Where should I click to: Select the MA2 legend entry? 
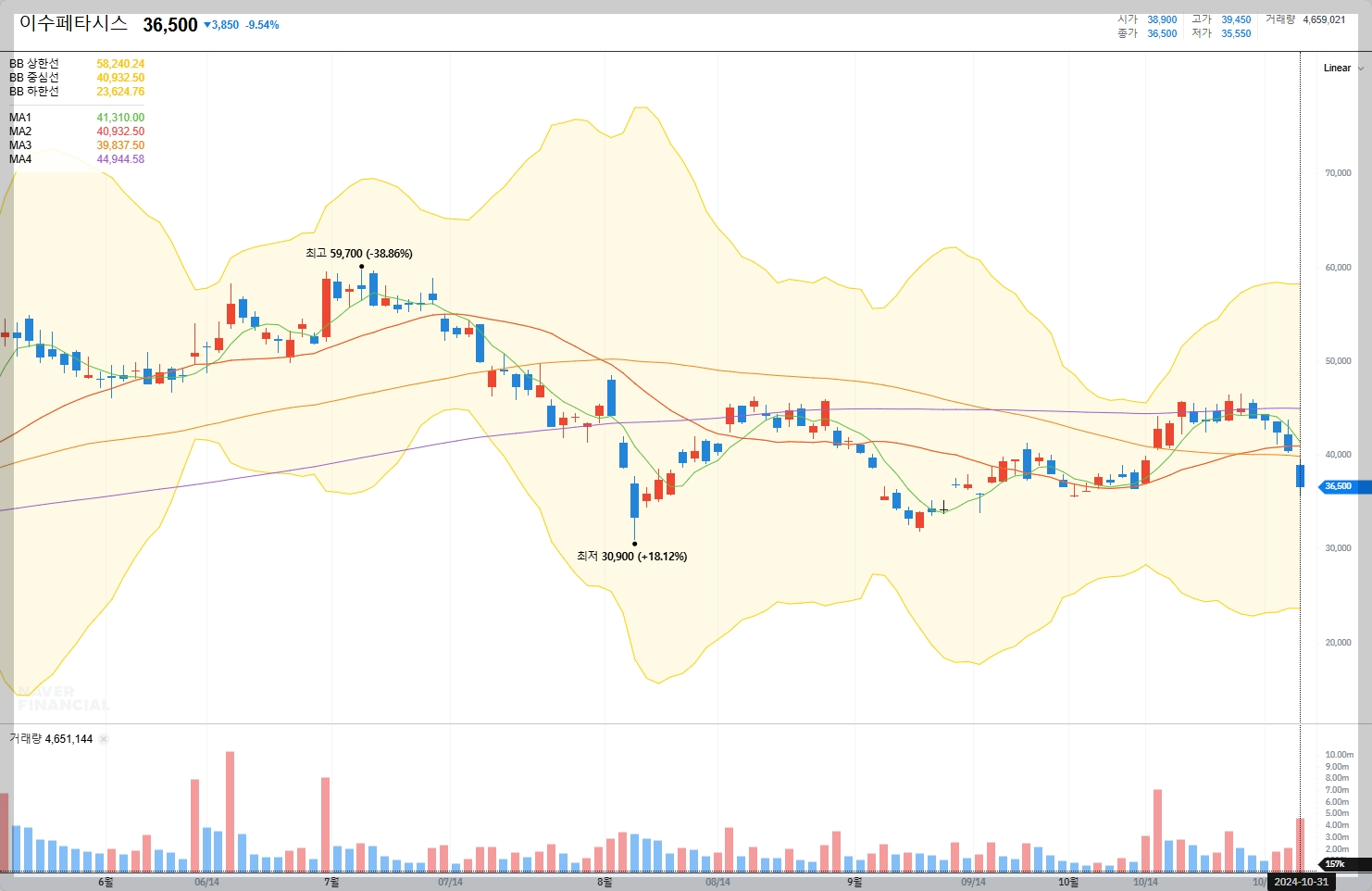(20, 132)
